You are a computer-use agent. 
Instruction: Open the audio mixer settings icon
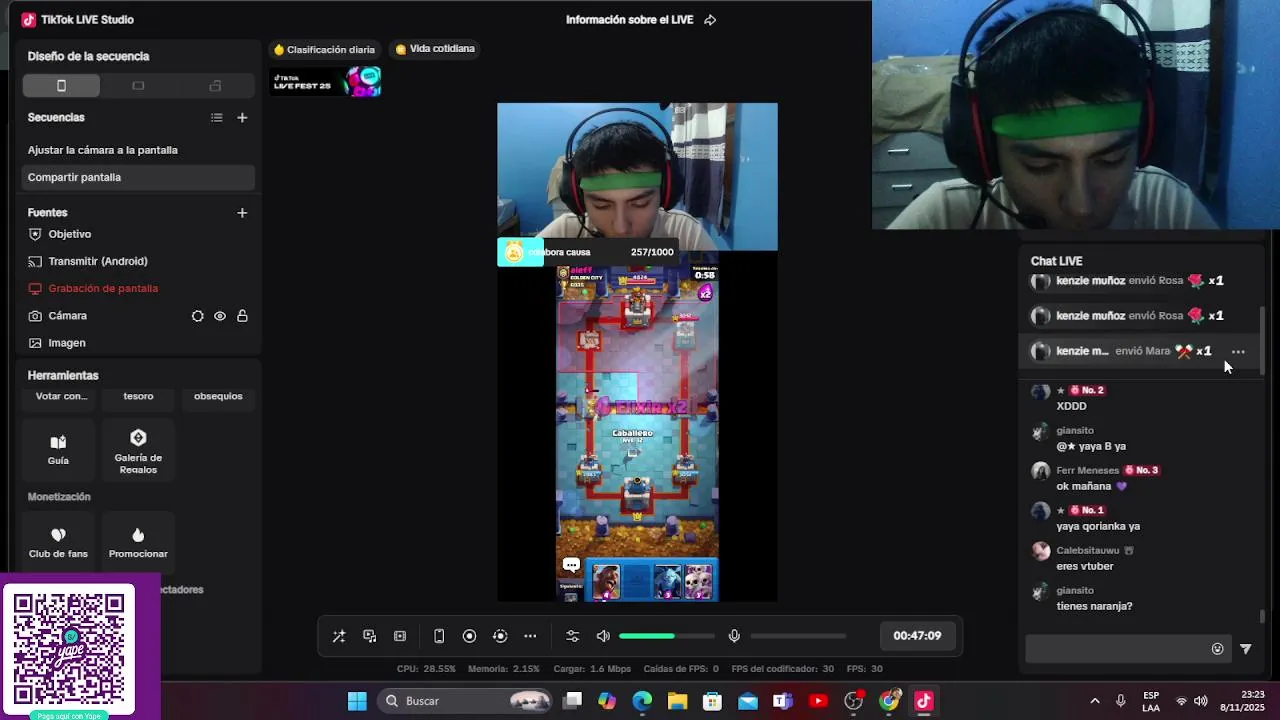point(572,636)
